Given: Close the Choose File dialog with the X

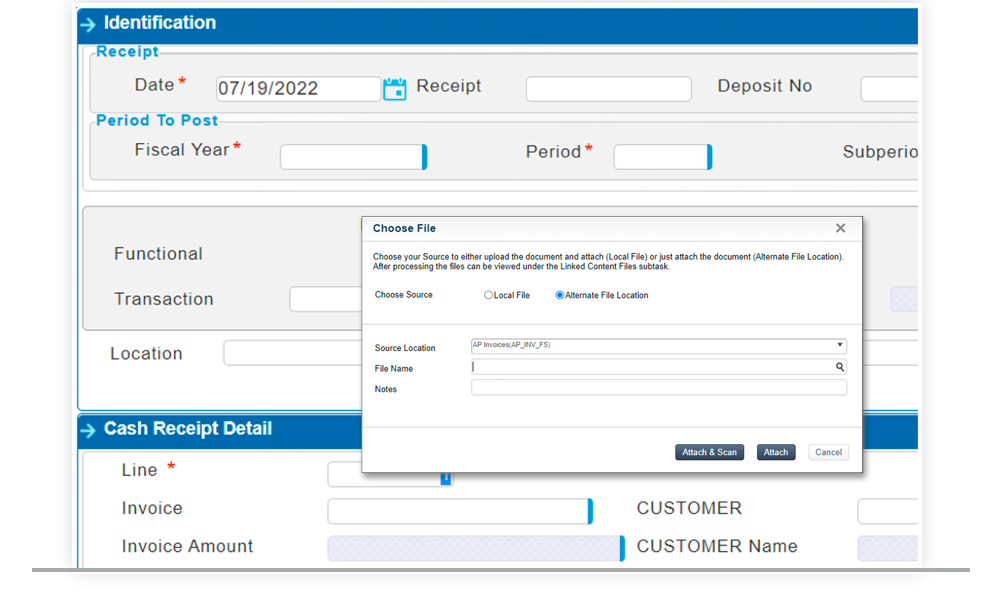Looking at the screenshot, I should coord(840,228).
